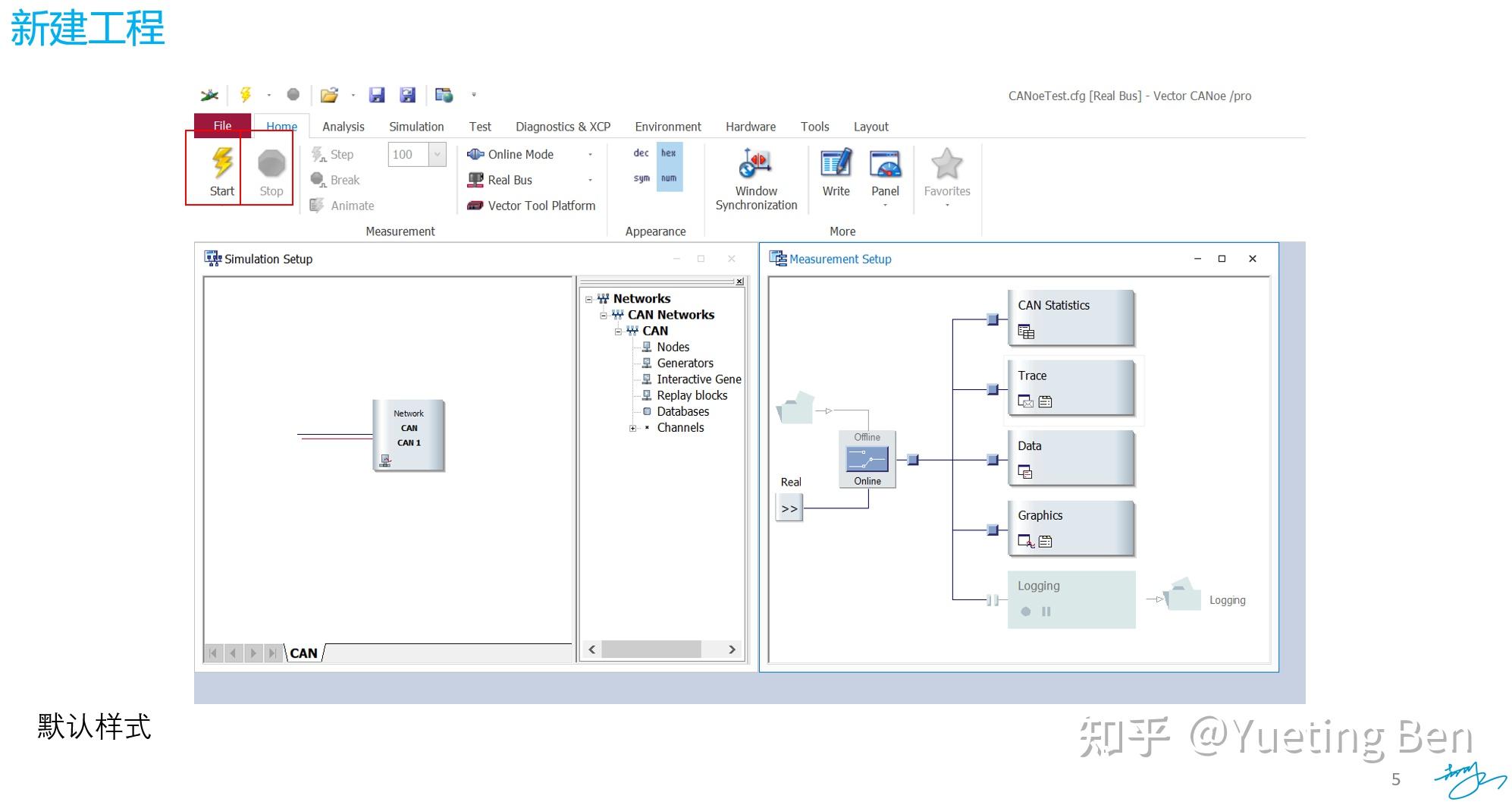
Task: Click the Step button in Measurement group
Action: [332, 155]
